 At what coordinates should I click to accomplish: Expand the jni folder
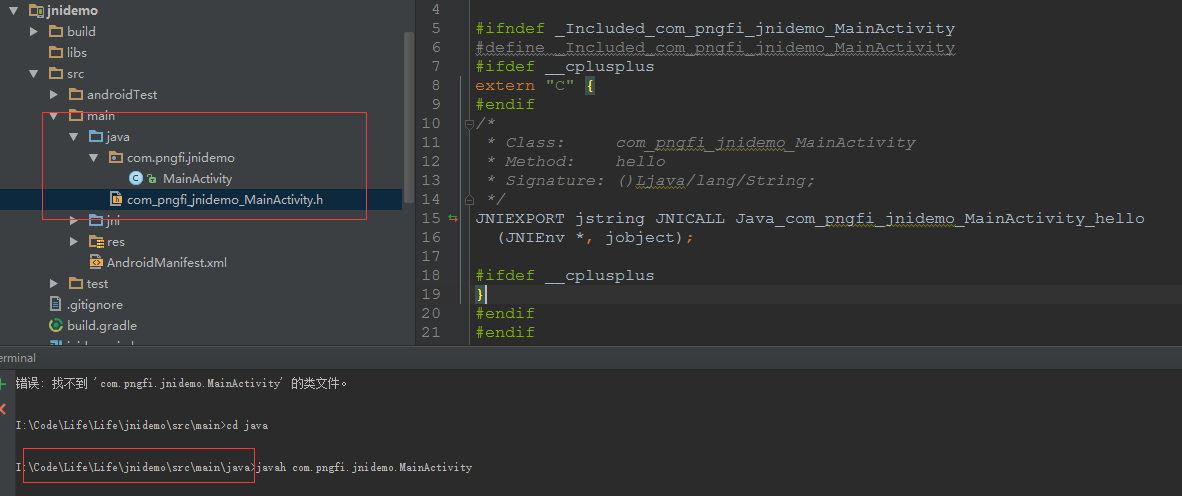pyautogui.click(x=74, y=221)
